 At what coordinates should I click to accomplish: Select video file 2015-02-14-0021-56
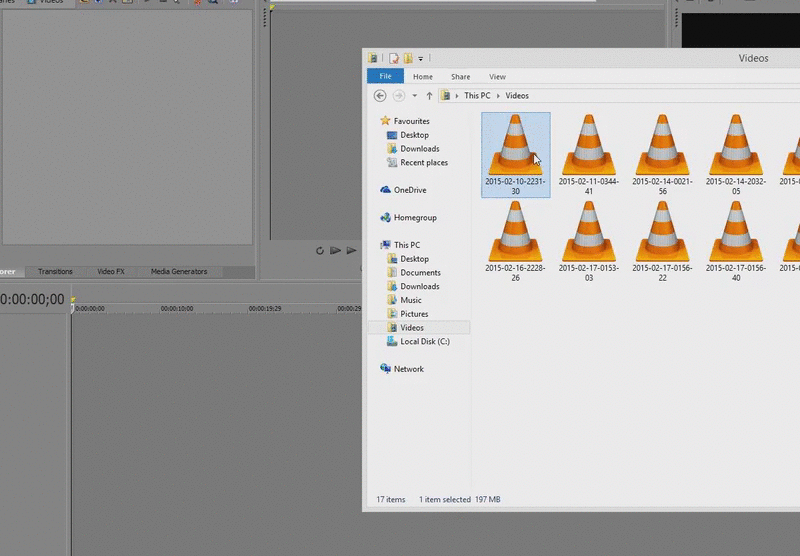point(662,155)
